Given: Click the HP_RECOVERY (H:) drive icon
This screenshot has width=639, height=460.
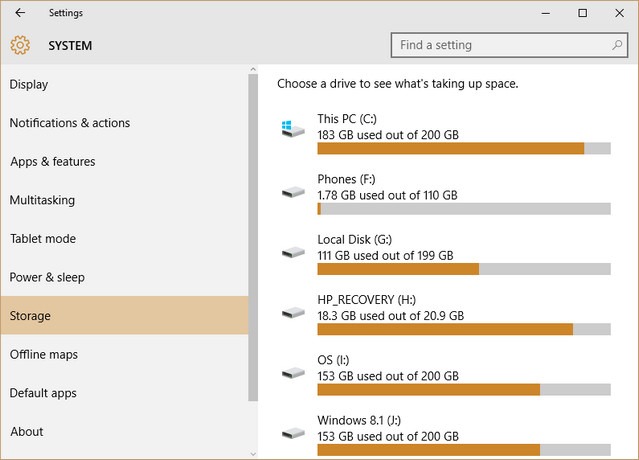Looking at the screenshot, I should click(293, 313).
